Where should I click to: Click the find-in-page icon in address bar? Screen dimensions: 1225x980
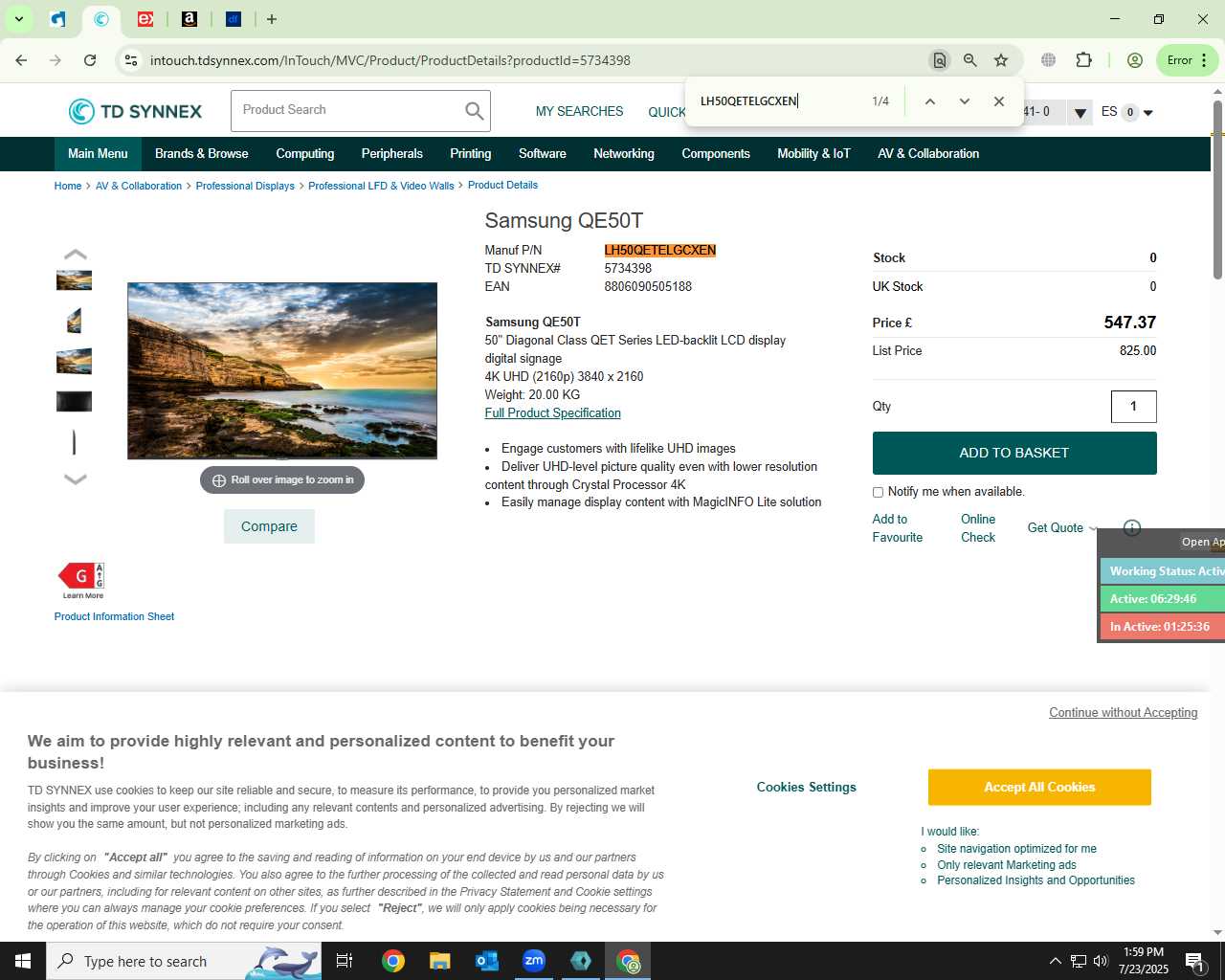pyautogui.click(x=940, y=60)
